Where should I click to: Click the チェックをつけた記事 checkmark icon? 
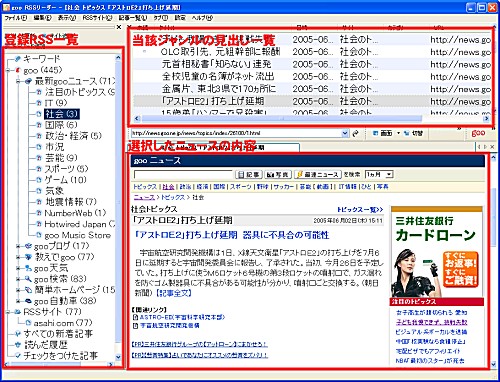(x=18, y=356)
